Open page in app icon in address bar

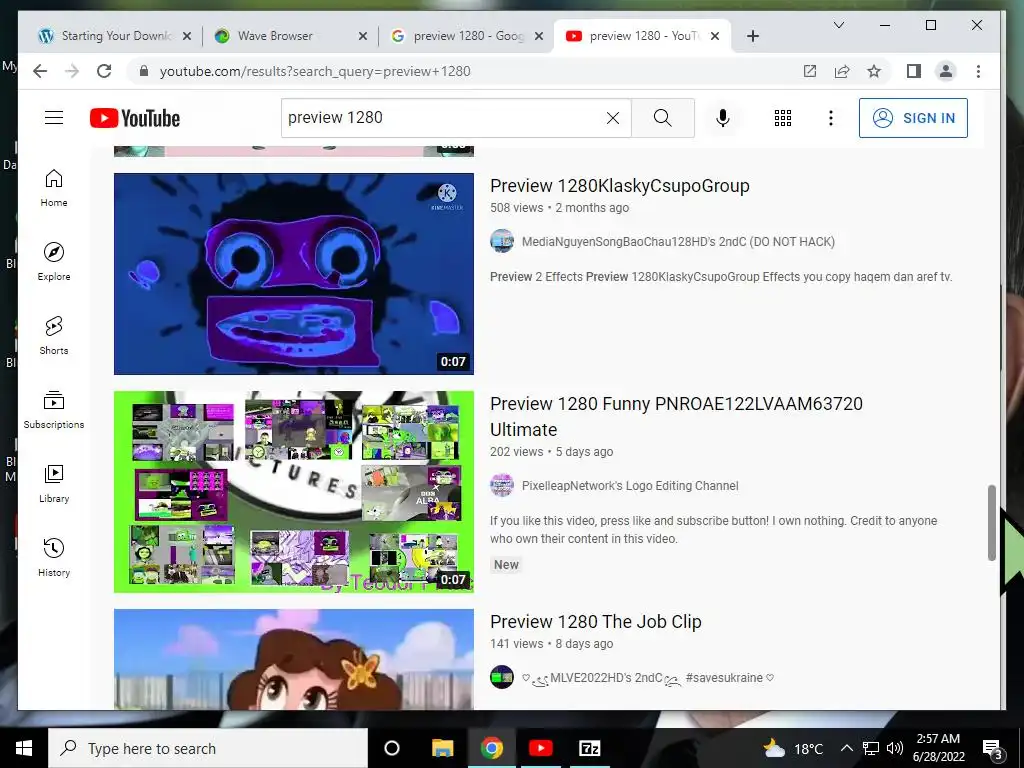pyautogui.click(x=810, y=71)
